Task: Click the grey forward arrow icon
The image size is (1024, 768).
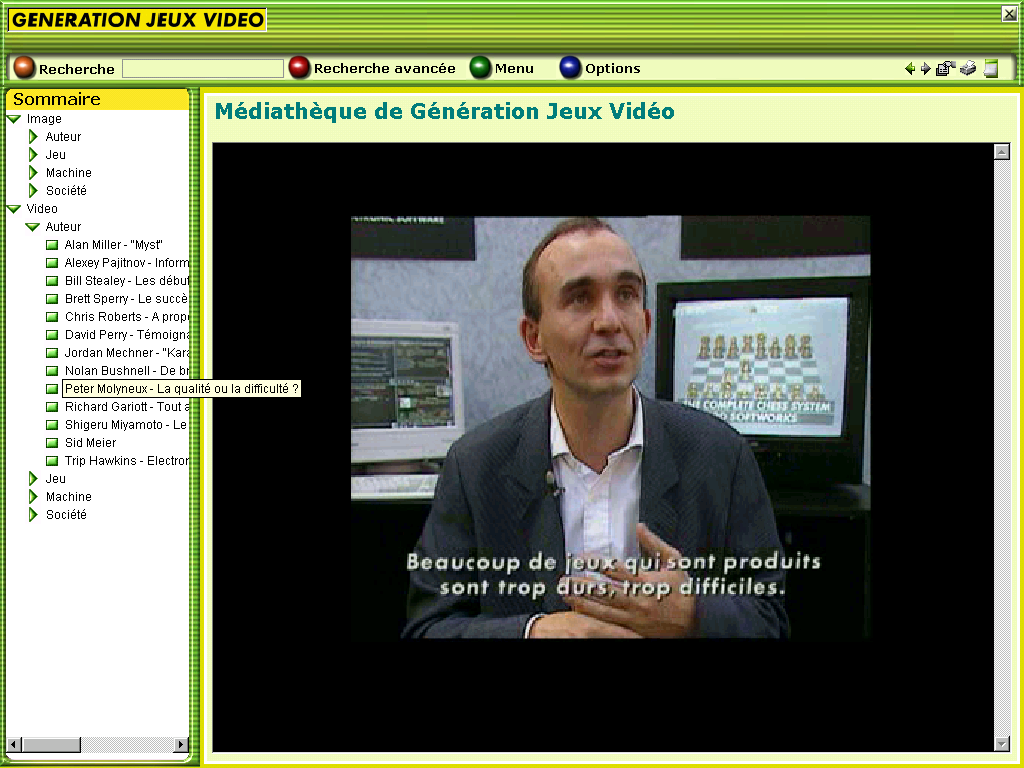Action: (925, 69)
